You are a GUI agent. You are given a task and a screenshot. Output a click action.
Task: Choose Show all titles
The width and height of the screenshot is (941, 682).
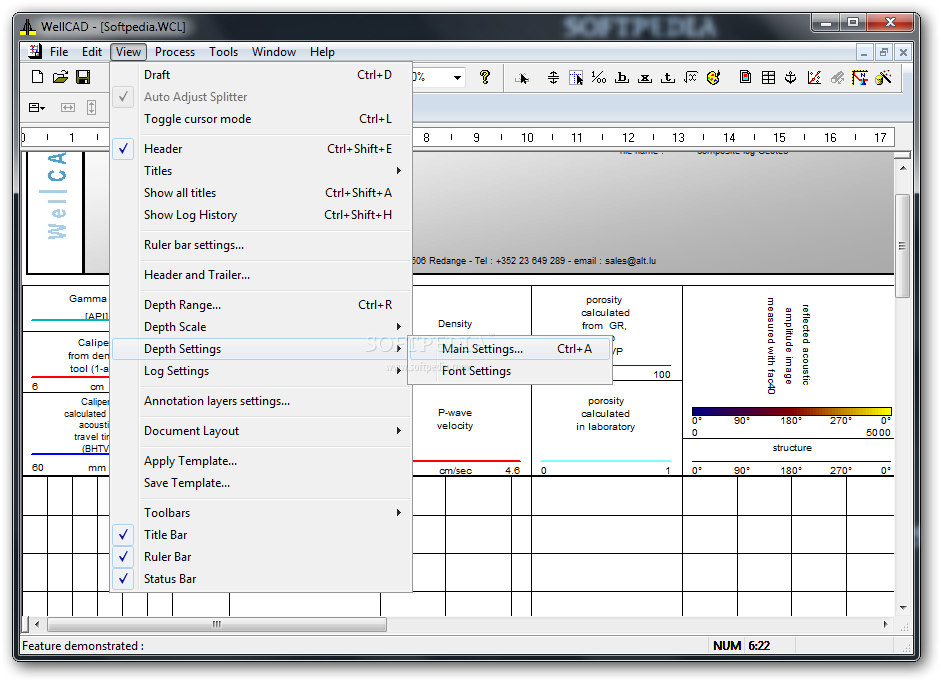262,193
